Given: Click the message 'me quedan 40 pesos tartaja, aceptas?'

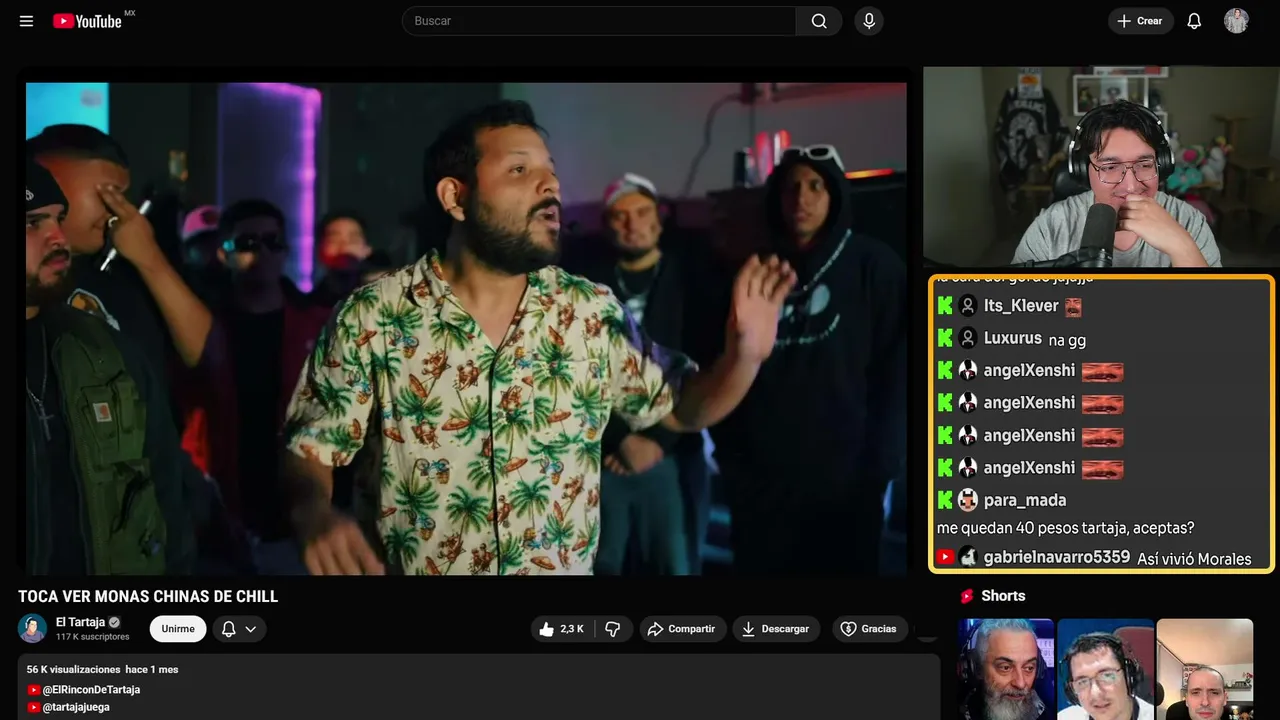Looking at the screenshot, I should click(1066, 528).
